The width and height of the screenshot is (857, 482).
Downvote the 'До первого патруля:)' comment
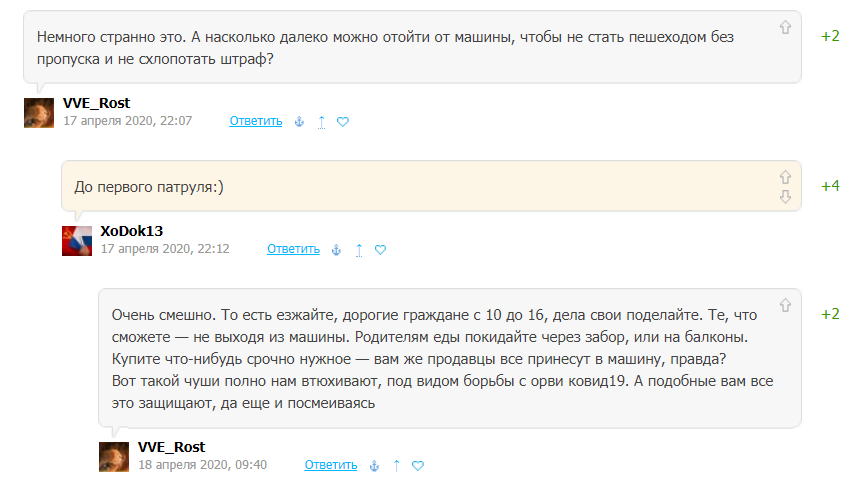(x=785, y=197)
